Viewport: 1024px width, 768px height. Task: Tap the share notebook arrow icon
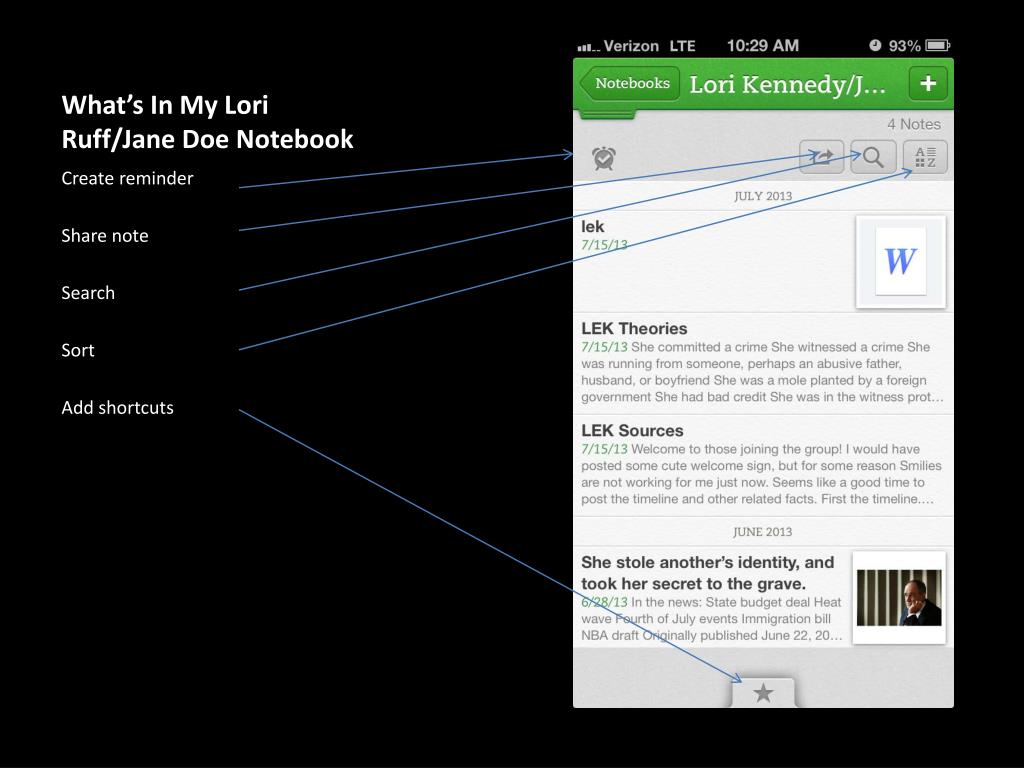[822, 157]
